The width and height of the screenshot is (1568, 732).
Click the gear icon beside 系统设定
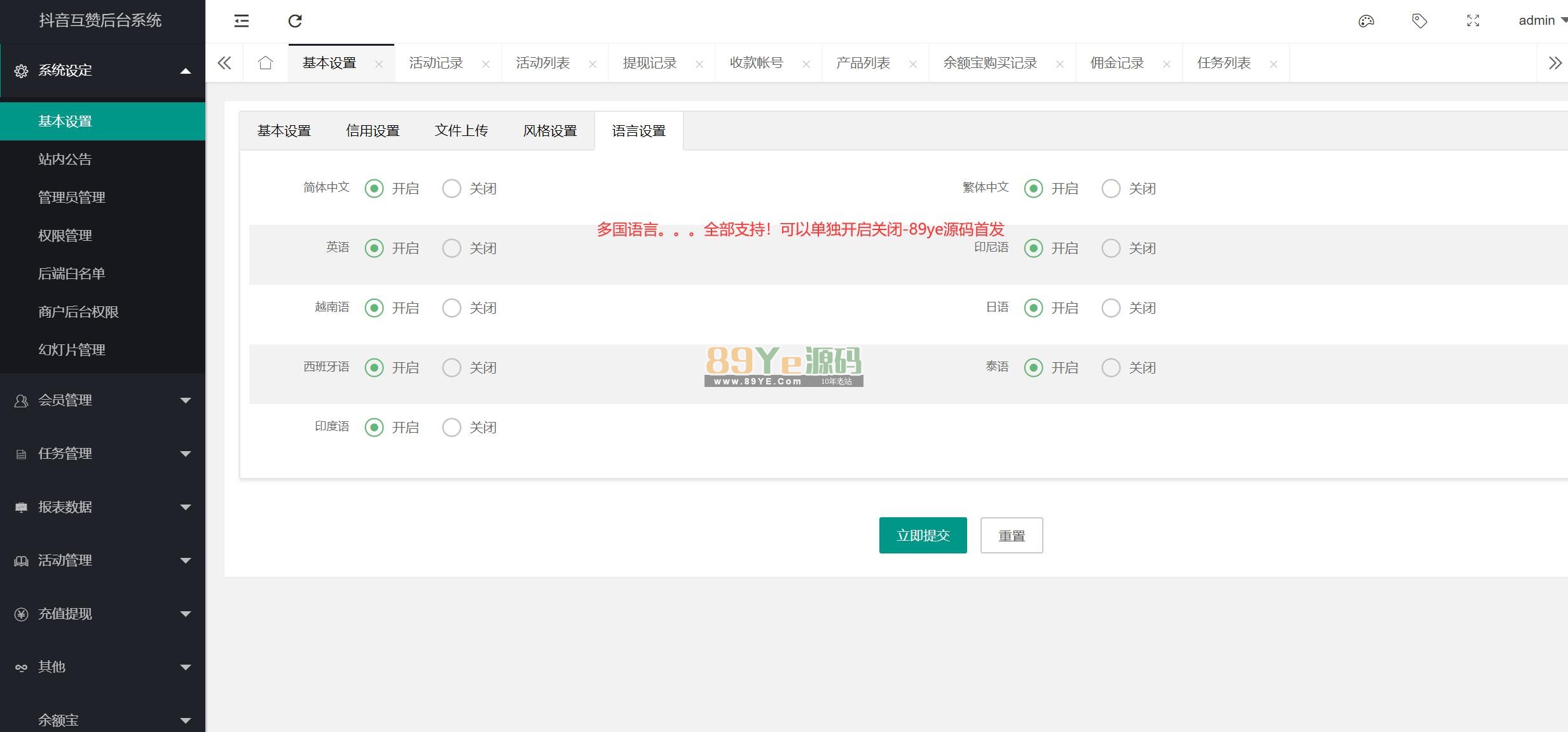pyautogui.click(x=21, y=71)
